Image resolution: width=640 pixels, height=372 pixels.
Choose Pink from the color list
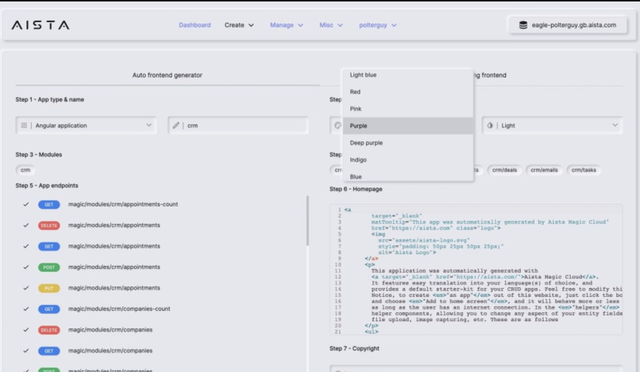[x=408, y=109]
